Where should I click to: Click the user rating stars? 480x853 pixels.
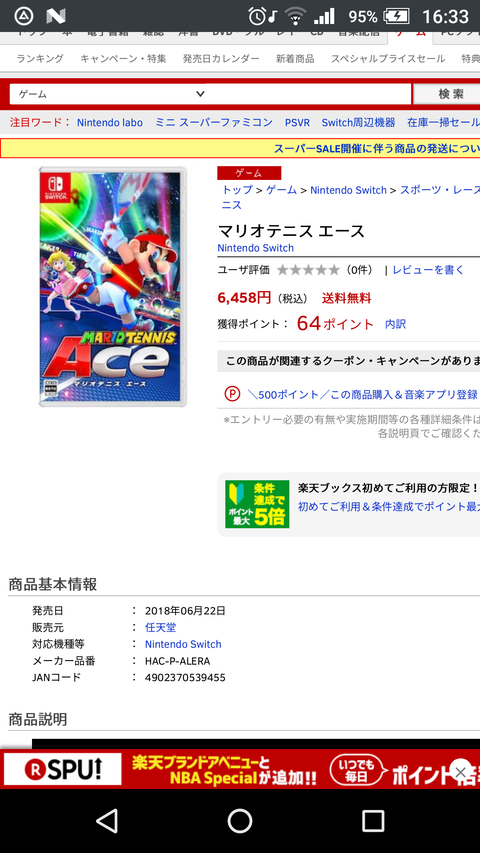tap(308, 270)
